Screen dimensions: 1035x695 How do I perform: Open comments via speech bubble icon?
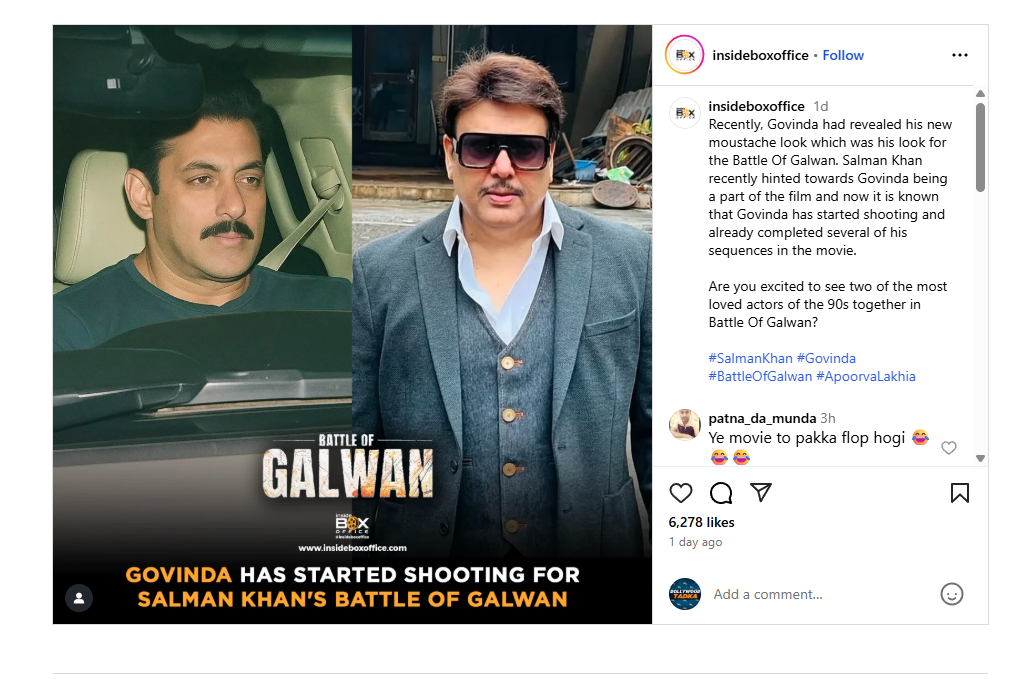tap(721, 493)
